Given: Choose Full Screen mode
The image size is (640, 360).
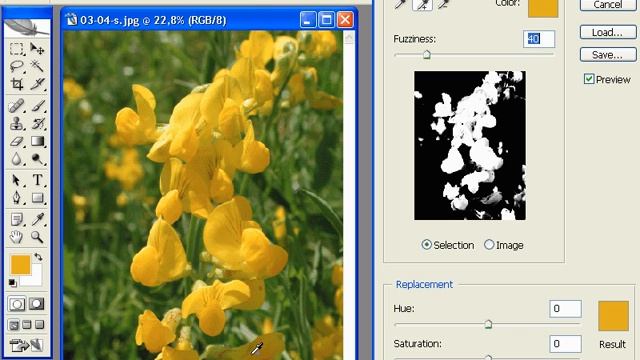Looking at the screenshot, I should 40,325.
